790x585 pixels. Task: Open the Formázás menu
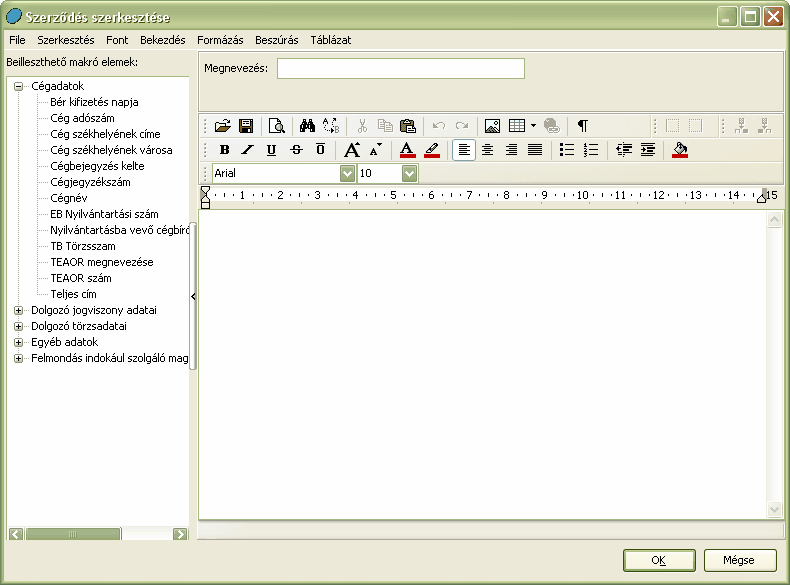coord(220,40)
